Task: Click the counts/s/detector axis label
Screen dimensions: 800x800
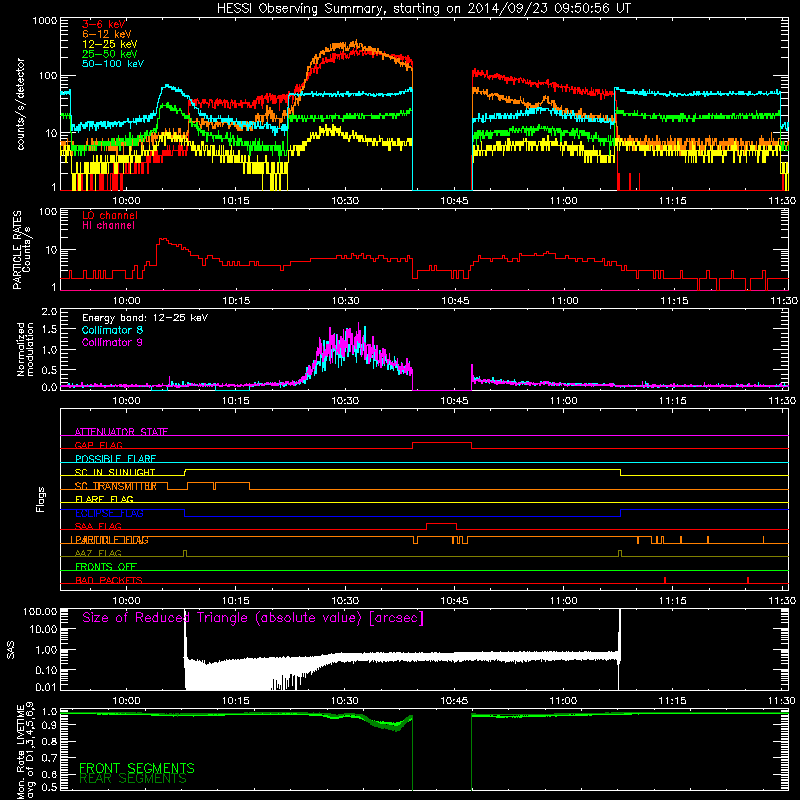Action: click(20, 104)
